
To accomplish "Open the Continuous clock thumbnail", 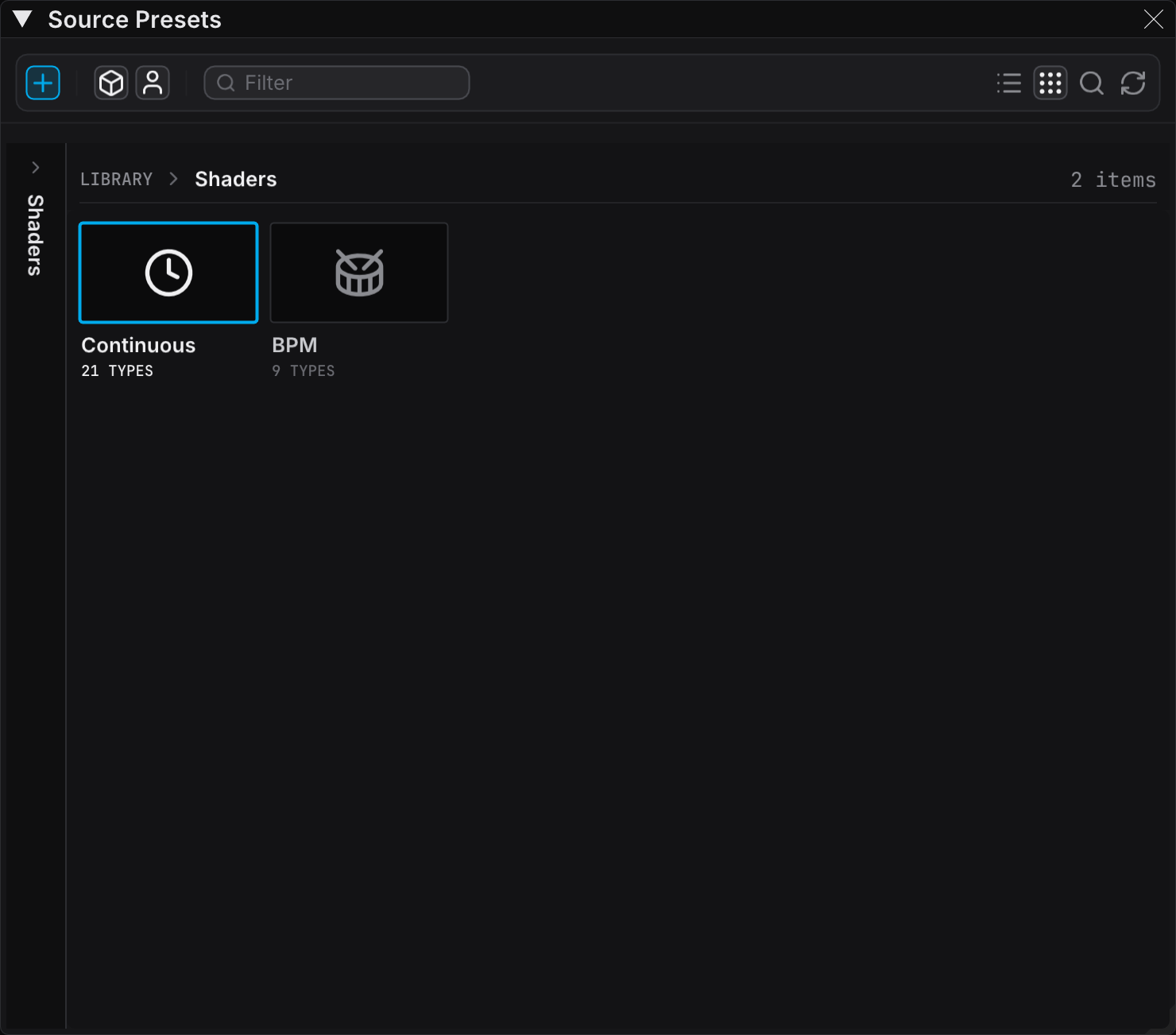I will coord(168,273).
